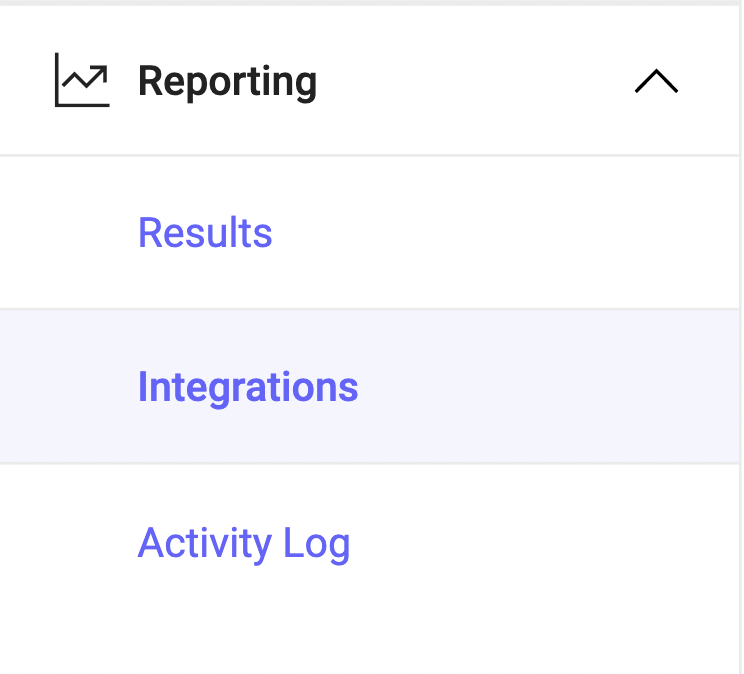Click the Reporting section heading text
This screenshot has height=674, width=744.
click(x=227, y=81)
